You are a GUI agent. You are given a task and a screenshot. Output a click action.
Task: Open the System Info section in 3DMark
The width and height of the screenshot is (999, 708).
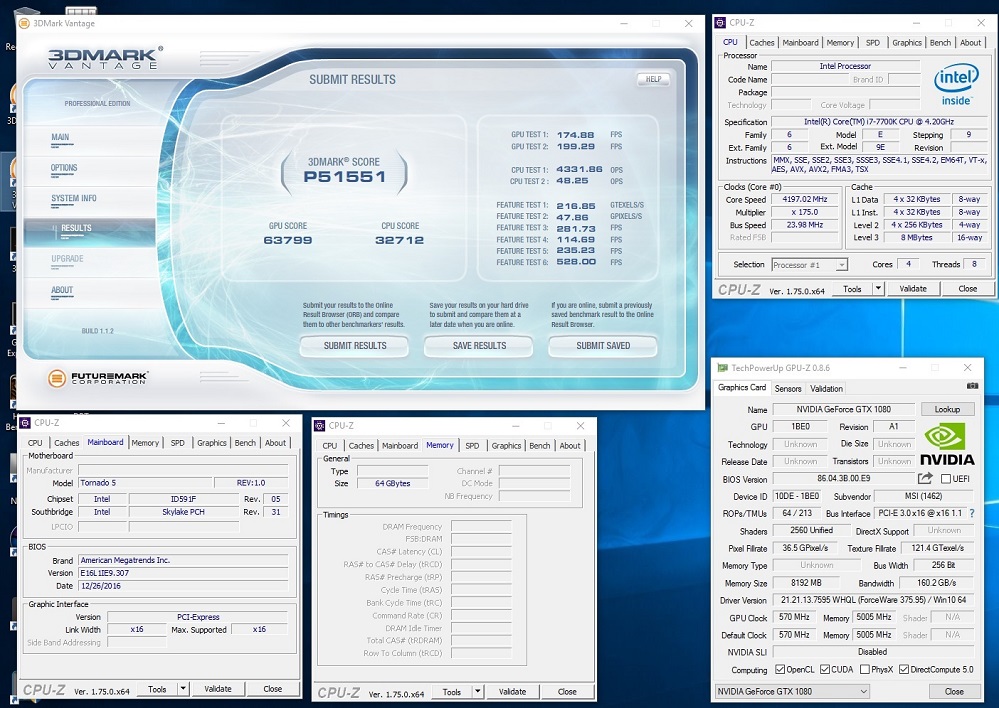point(74,199)
